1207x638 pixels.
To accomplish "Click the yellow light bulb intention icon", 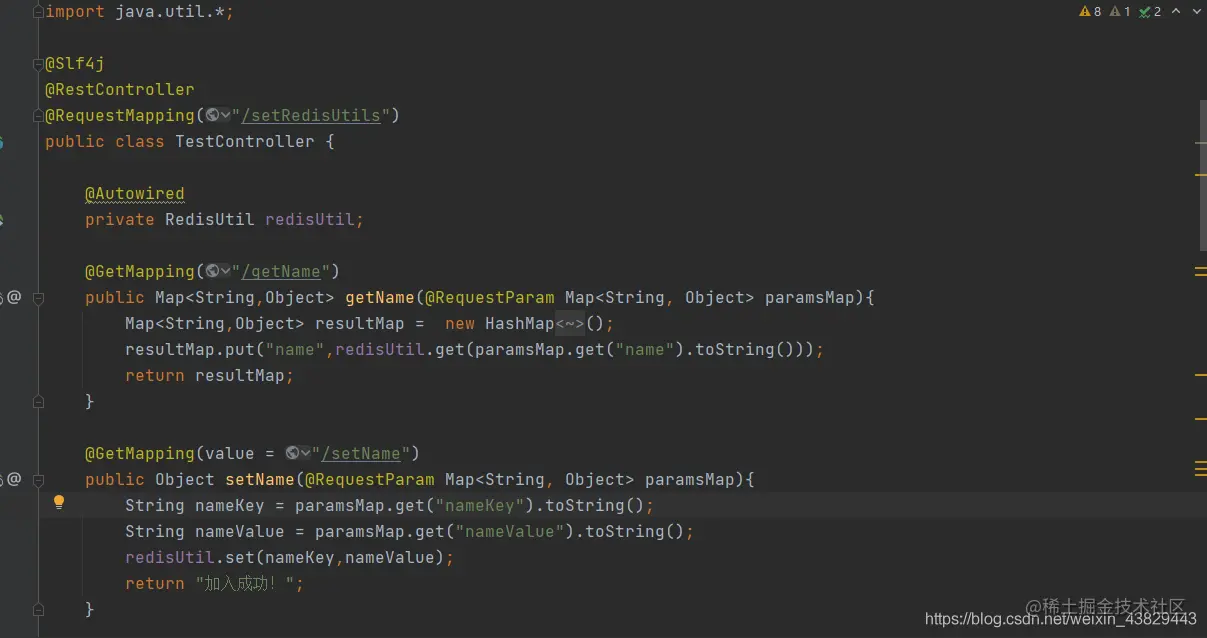I will pyautogui.click(x=59, y=503).
